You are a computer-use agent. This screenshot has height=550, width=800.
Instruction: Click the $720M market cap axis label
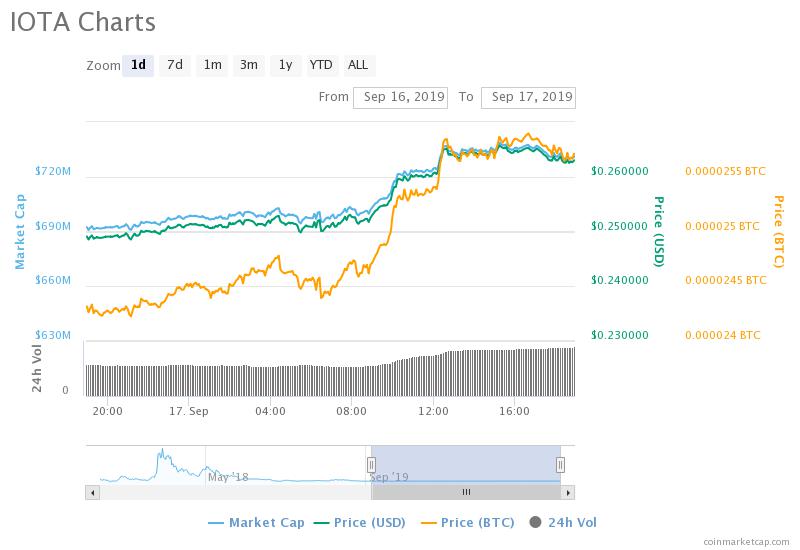point(53,171)
